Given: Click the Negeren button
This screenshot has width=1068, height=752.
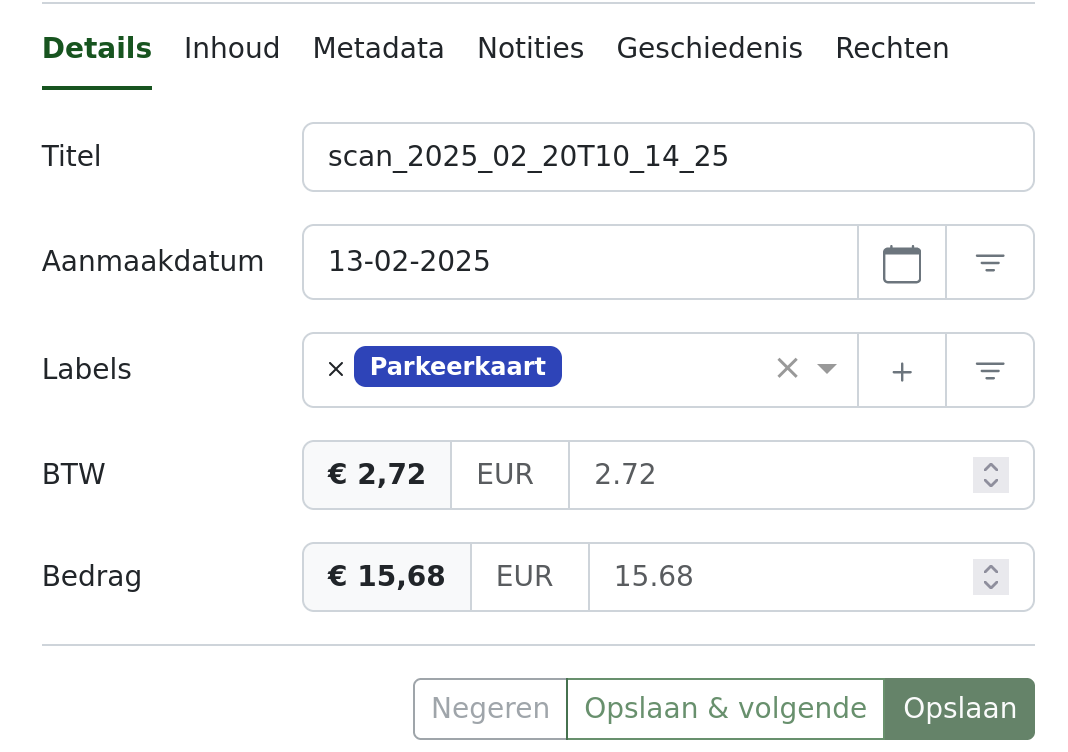Looking at the screenshot, I should coord(490,708).
